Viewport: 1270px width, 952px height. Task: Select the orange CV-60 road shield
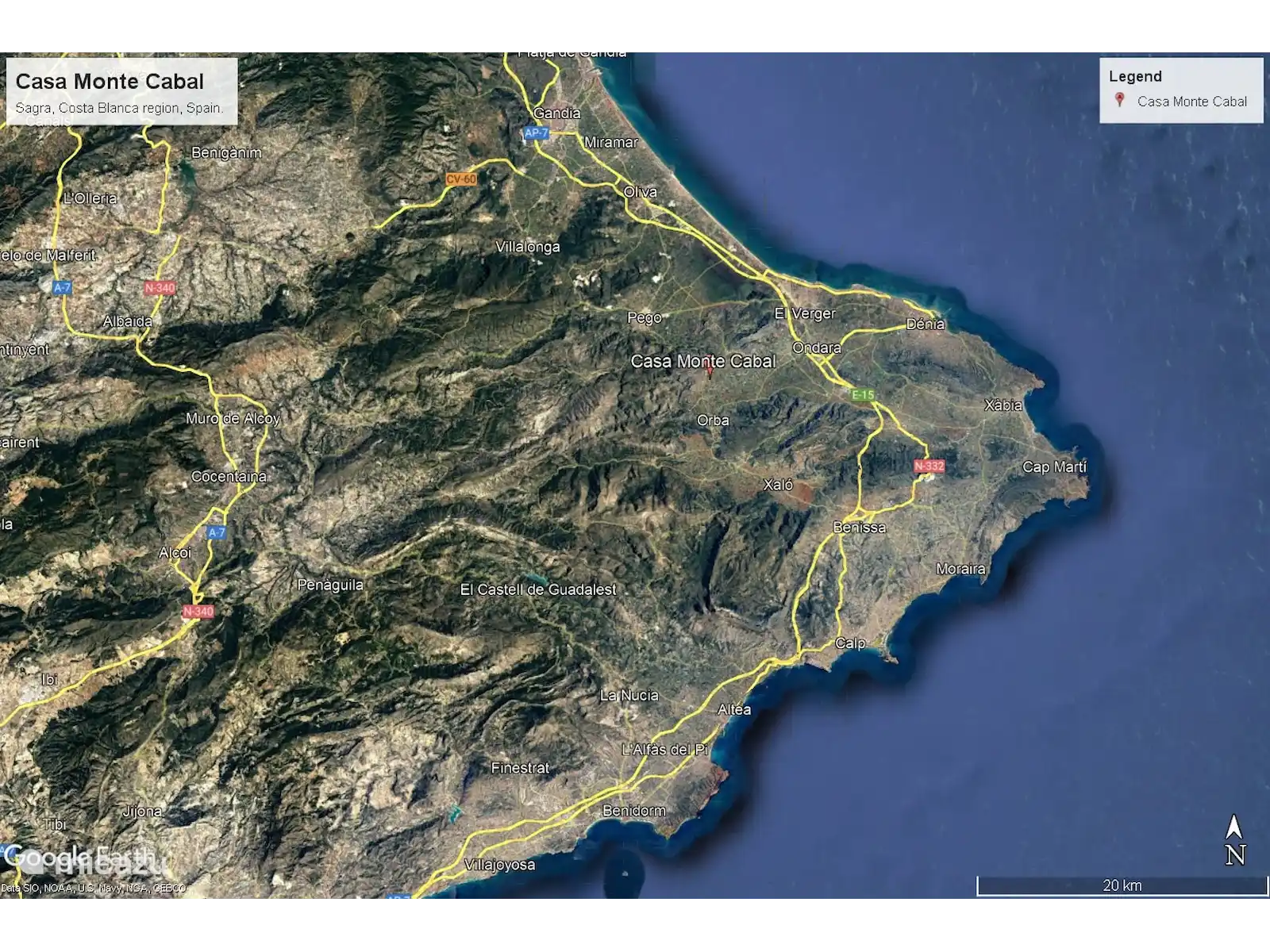[x=461, y=179]
